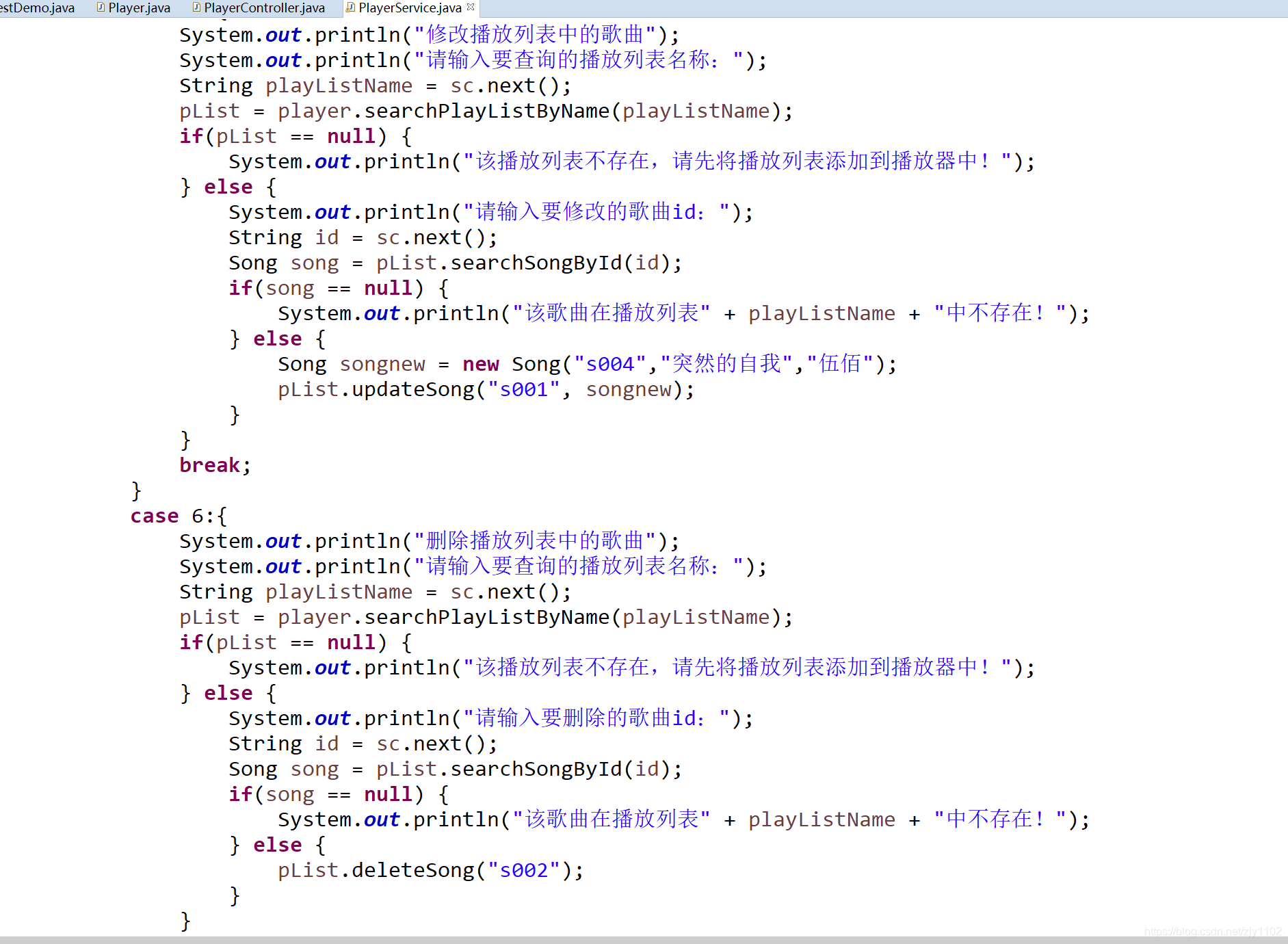Viewport: 1288px width, 944px height.
Task: Click the first 'if(song == null) {' line
Action: (x=339, y=288)
